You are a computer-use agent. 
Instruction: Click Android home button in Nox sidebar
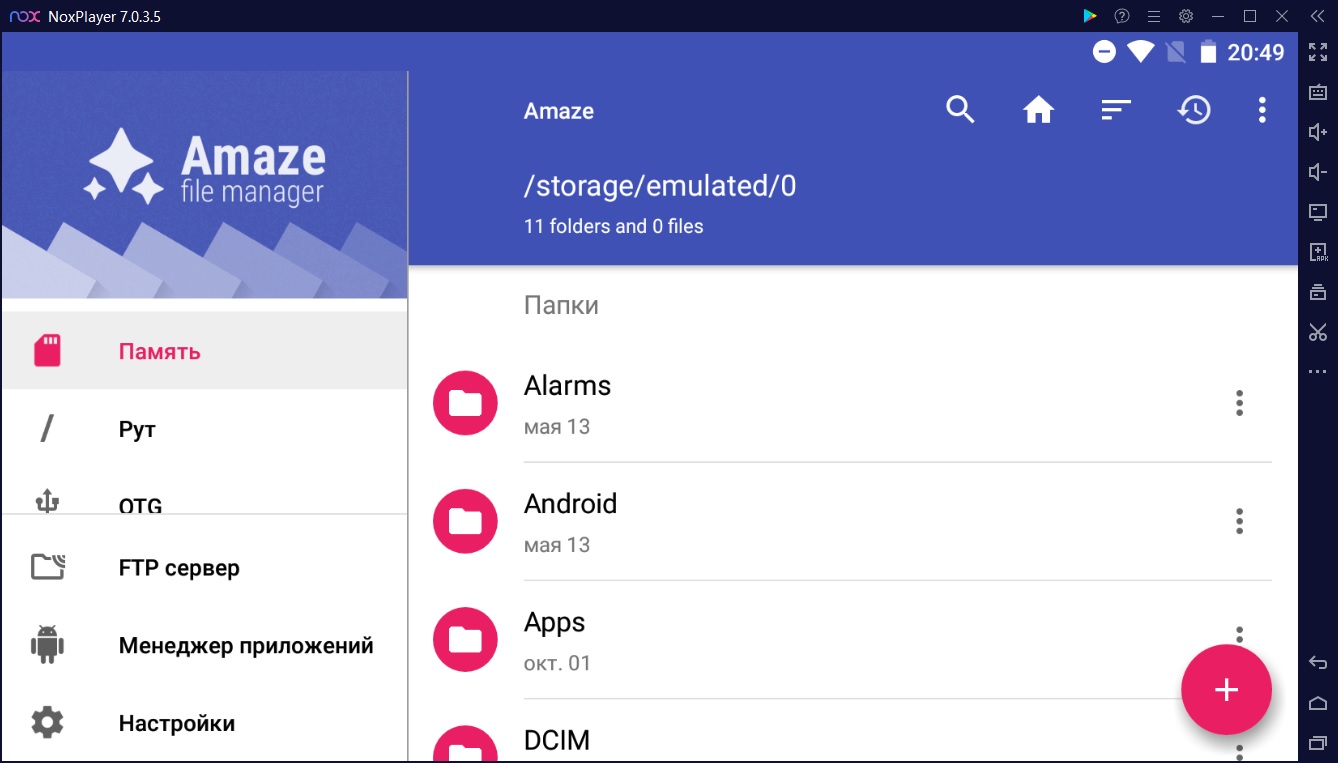(1318, 703)
